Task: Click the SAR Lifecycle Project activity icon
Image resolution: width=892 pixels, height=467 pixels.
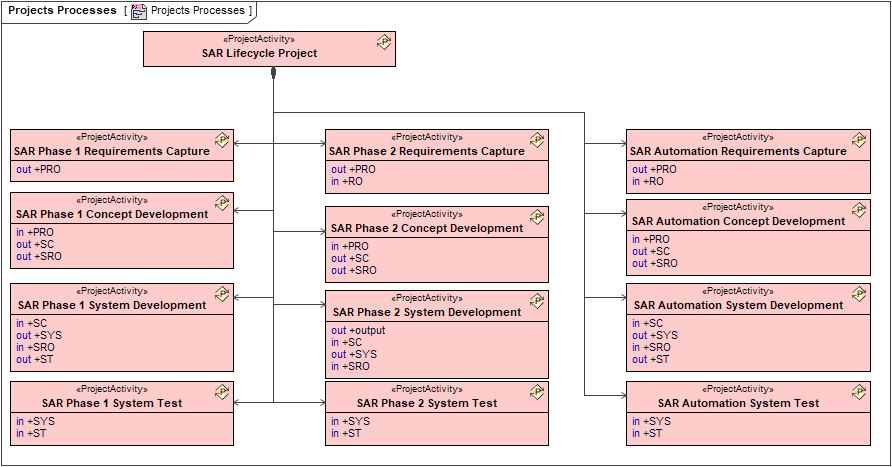Action: pyautogui.click(x=384, y=42)
